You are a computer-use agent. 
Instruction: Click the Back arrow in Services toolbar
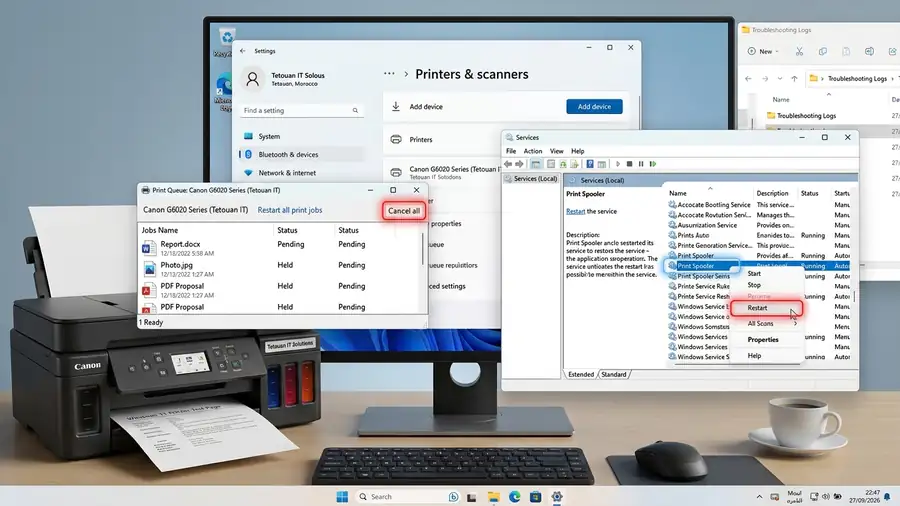(508, 164)
